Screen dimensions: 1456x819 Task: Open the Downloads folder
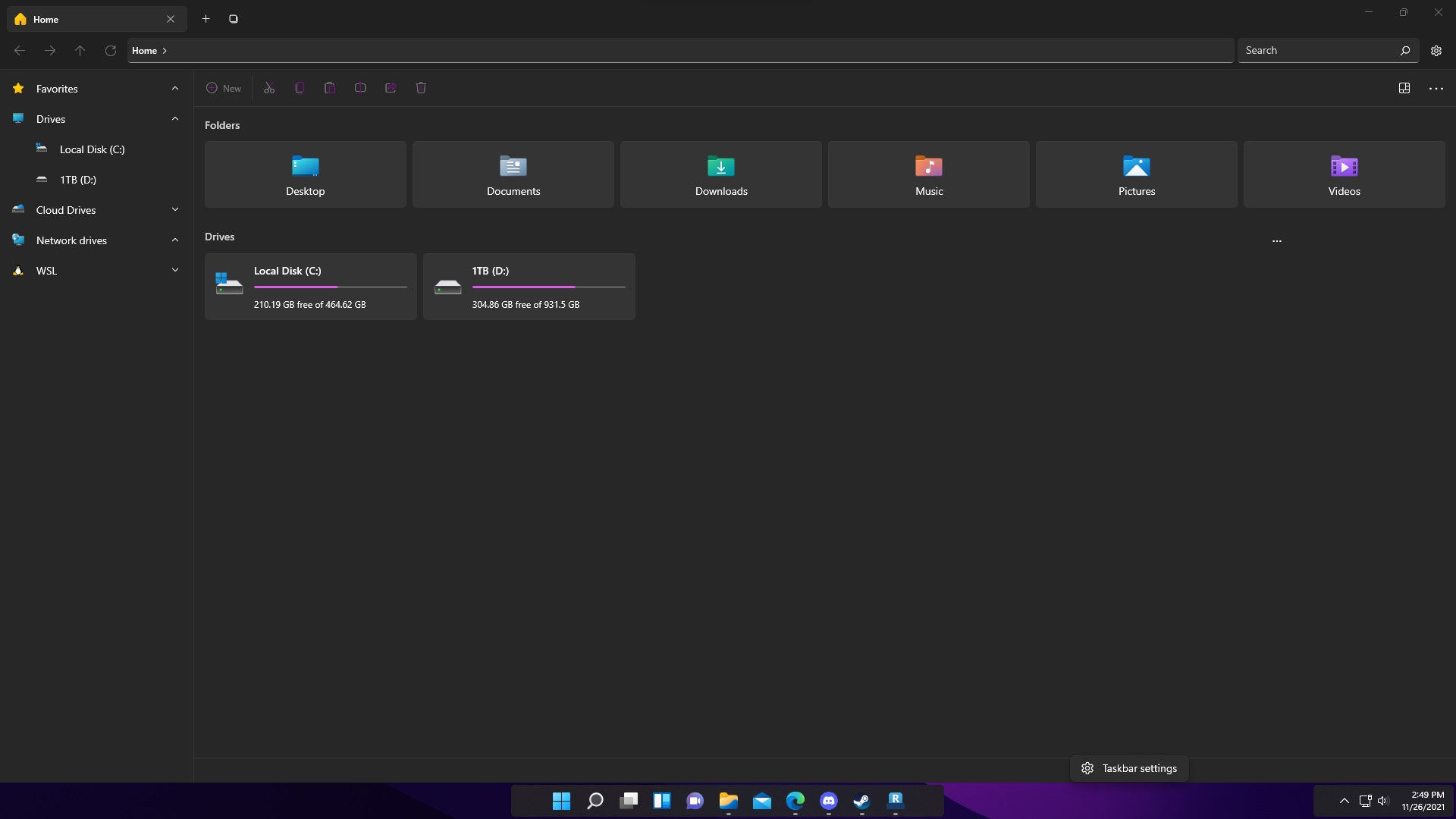pos(721,174)
